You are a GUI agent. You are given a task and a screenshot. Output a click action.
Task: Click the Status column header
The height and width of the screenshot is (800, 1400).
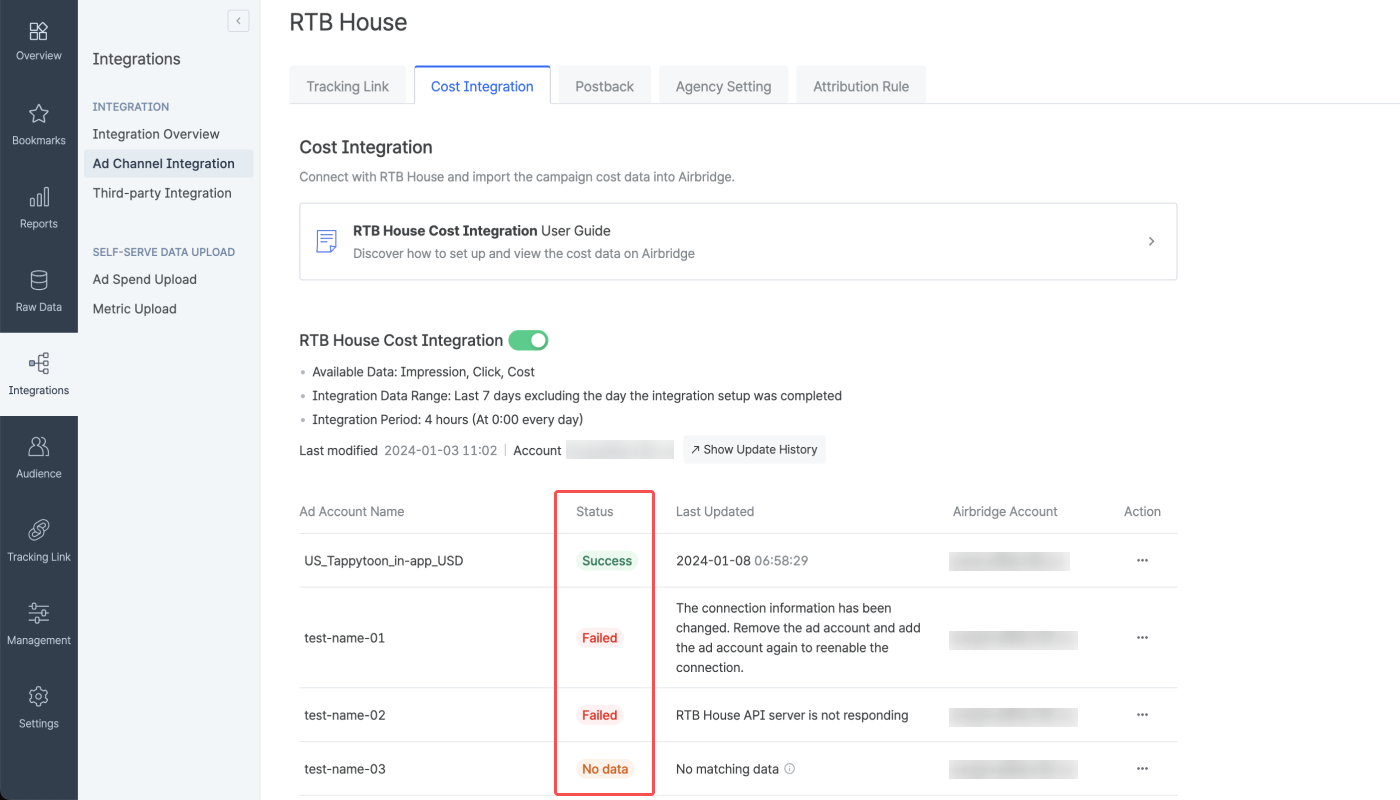click(594, 511)
